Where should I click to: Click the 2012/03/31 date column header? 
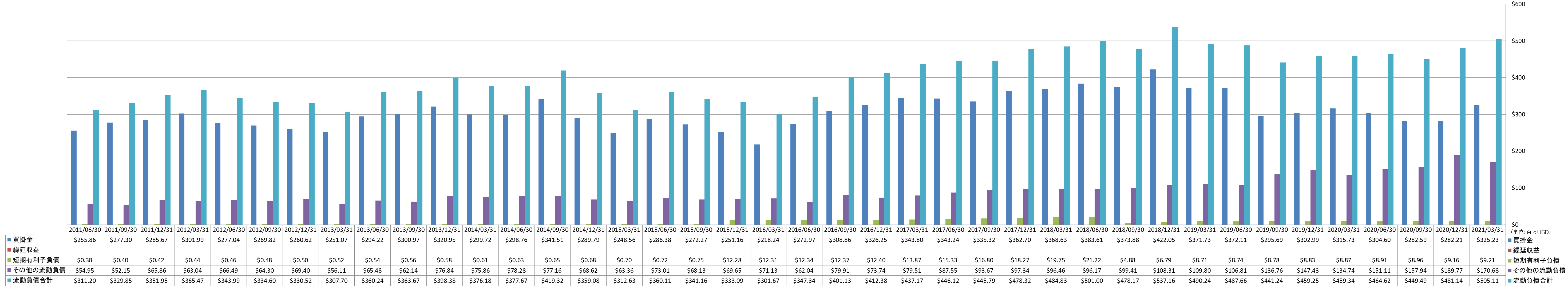[192, 230]
